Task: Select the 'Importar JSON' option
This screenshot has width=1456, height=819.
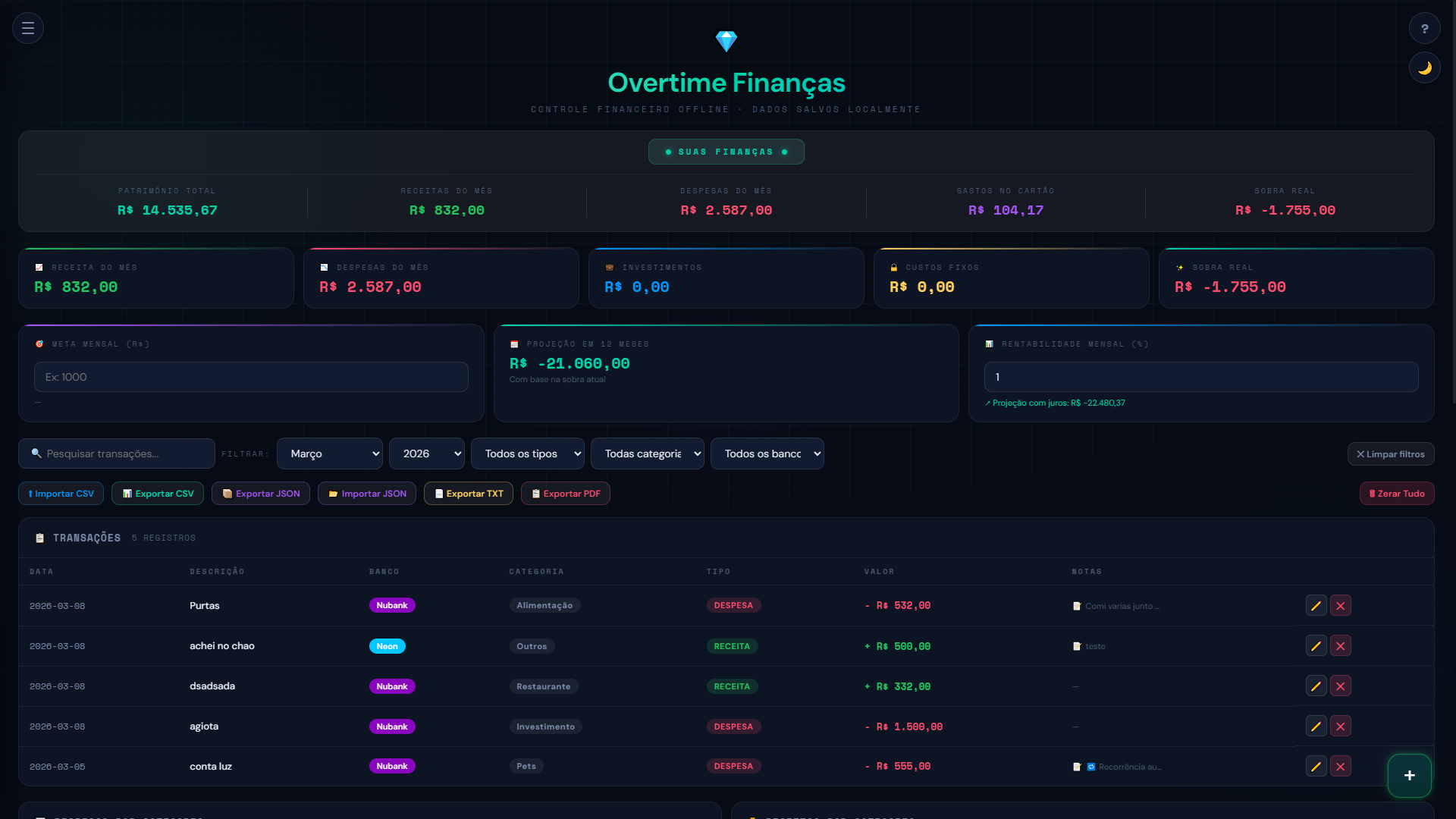Action: pyautogui.click(x=366, y=493)
